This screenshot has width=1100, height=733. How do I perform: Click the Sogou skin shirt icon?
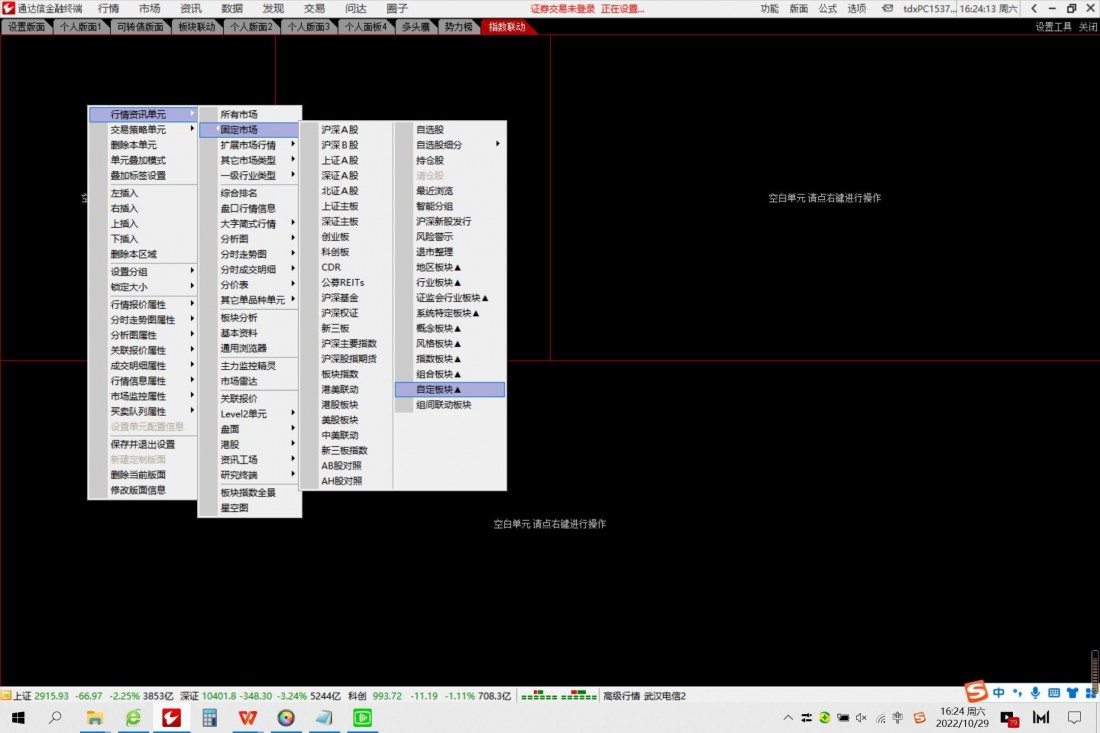(x=1072, y=693)
